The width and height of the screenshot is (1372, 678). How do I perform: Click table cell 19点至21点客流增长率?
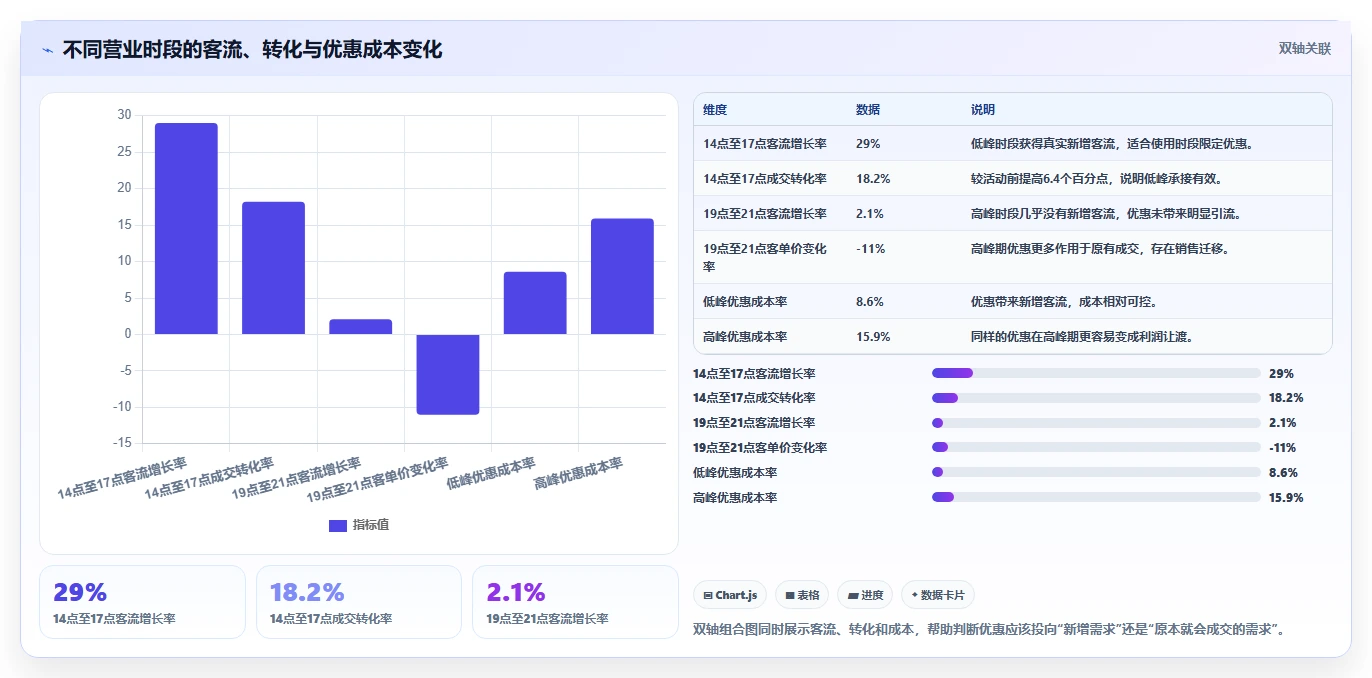tap(765, 214)
